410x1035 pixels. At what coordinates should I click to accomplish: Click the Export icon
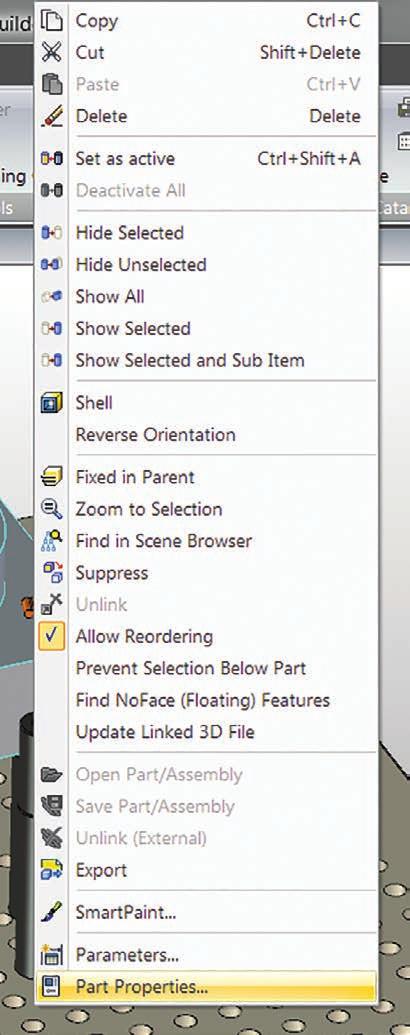click(x=51, y=870)
